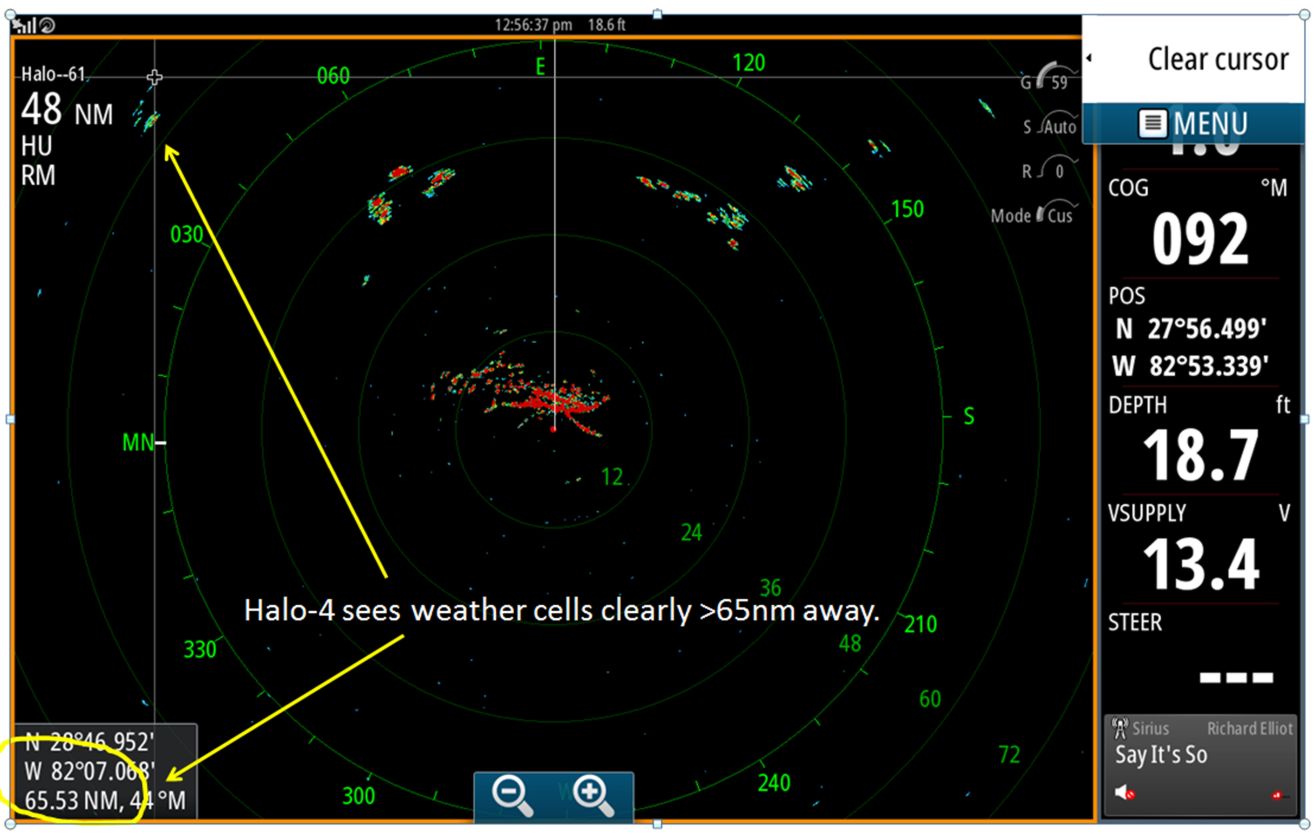Click the 030 bearing label
This screenshot has height=834, width=1313.
[x=187, y=235]
